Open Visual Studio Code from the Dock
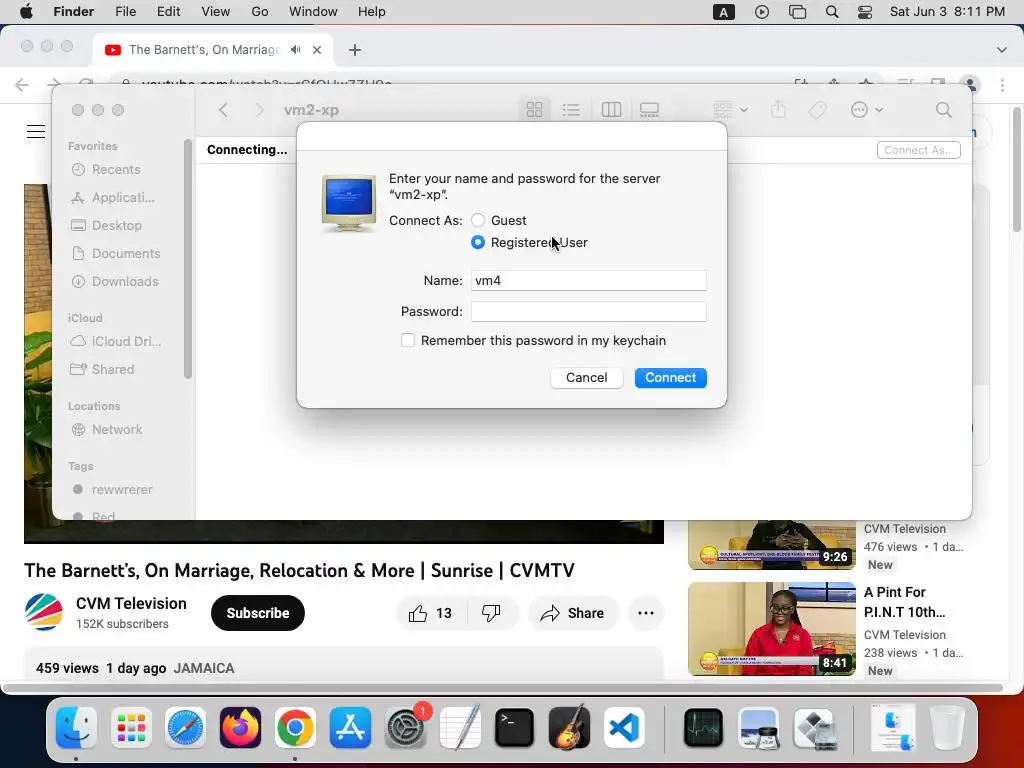This screenshot has height=768, width=1024. pos(624,728)
